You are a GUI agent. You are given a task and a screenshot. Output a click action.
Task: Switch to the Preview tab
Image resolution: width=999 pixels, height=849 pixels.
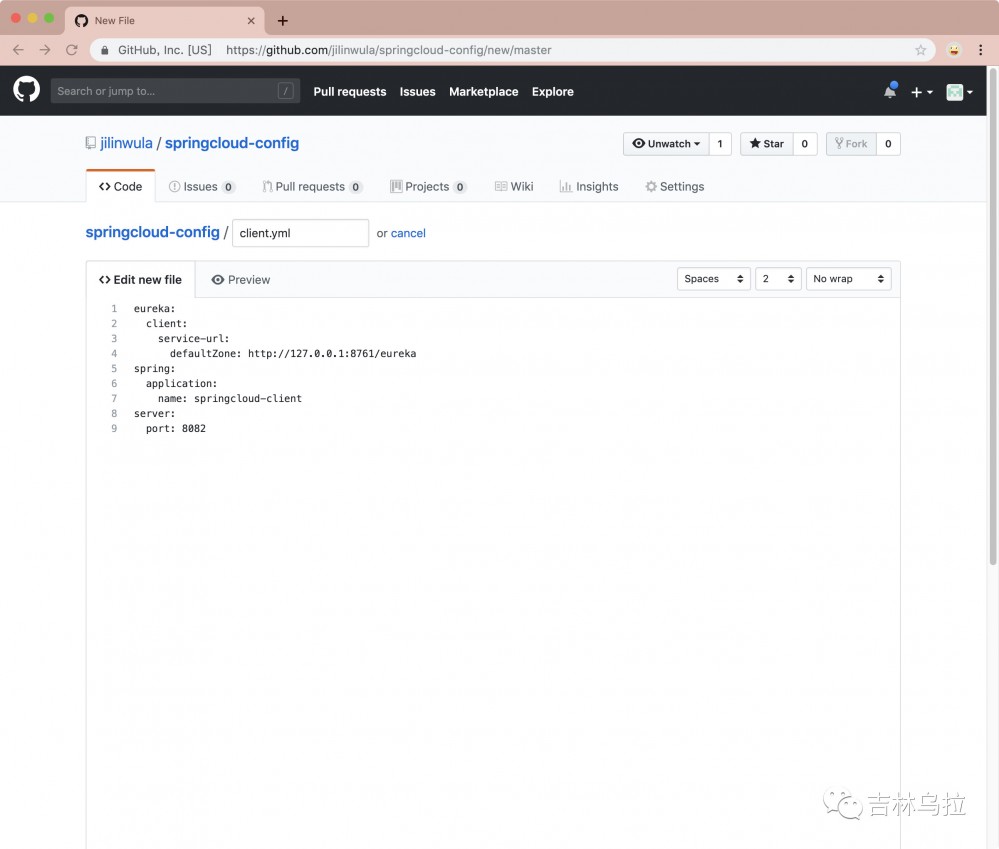click(x=241, y=280)
